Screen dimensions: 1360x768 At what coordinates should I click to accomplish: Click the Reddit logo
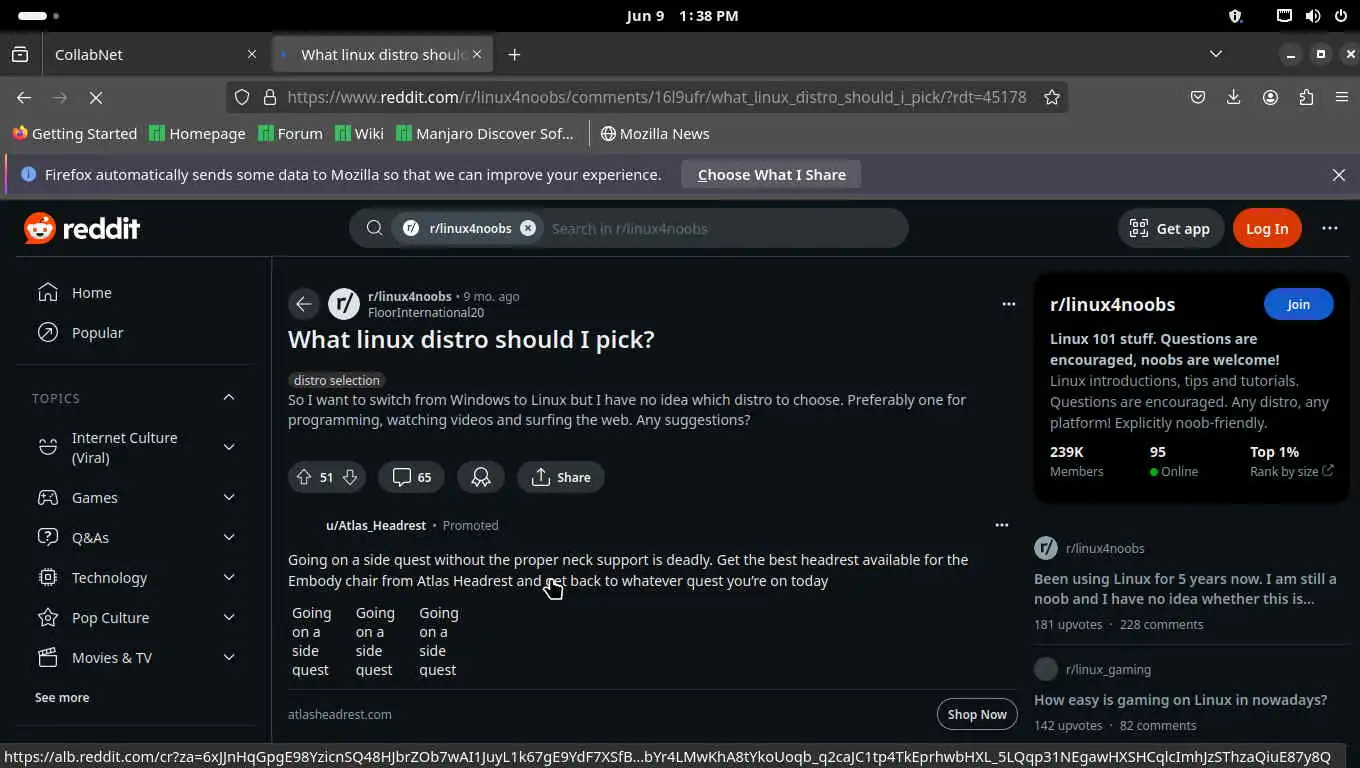tap(82, 228)
